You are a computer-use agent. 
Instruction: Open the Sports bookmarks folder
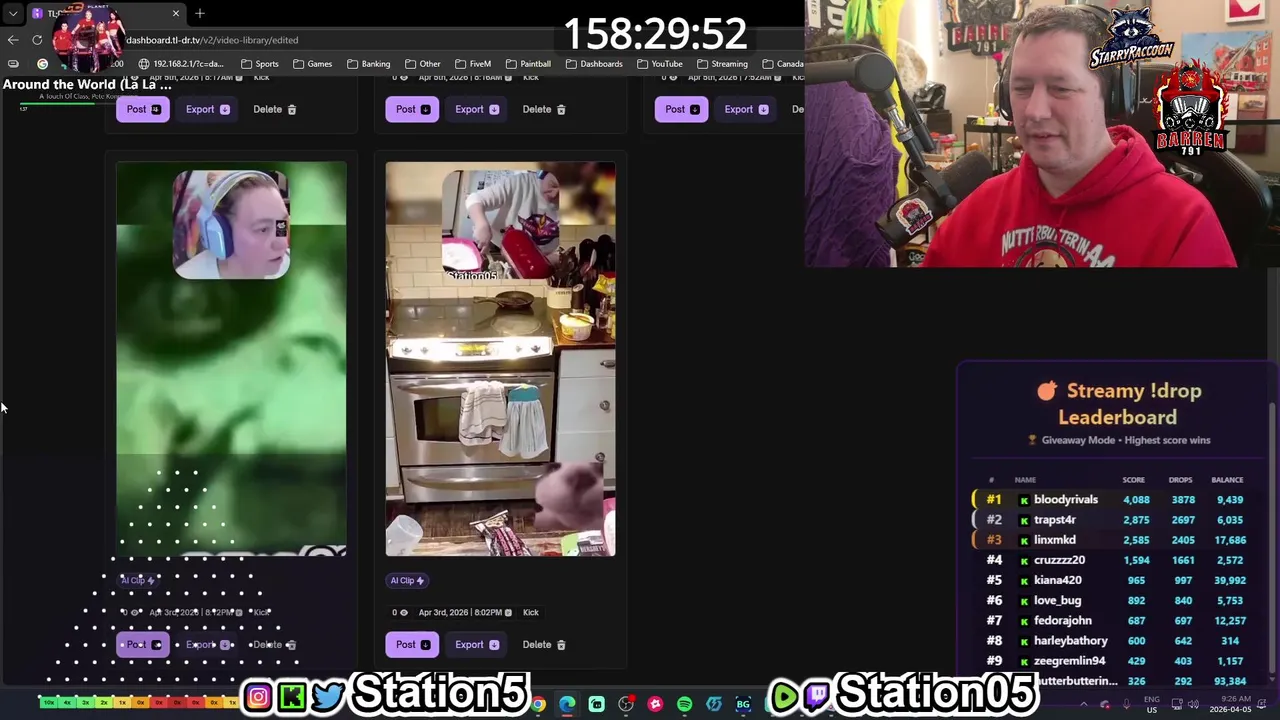(x=259, y=64)
